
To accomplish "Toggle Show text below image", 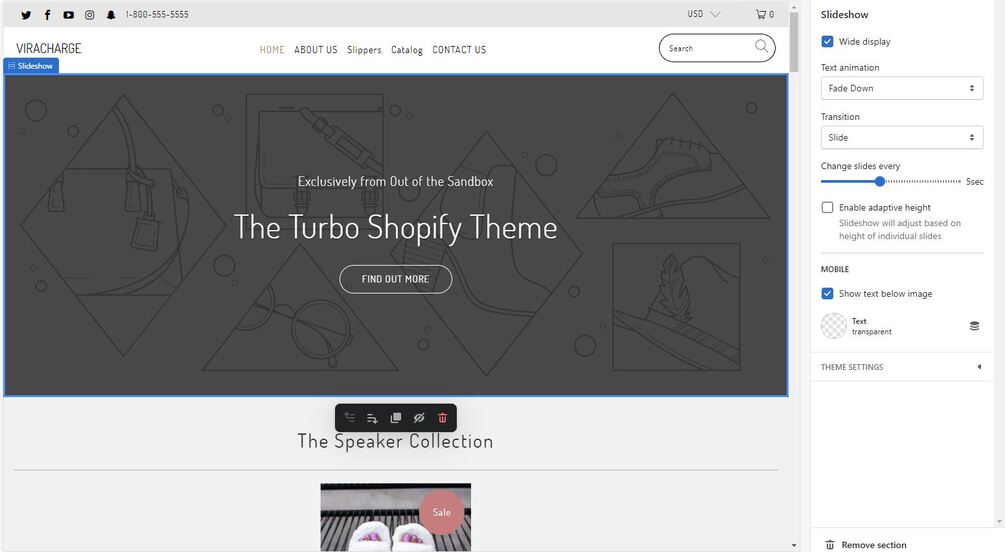I will [827, 293].
